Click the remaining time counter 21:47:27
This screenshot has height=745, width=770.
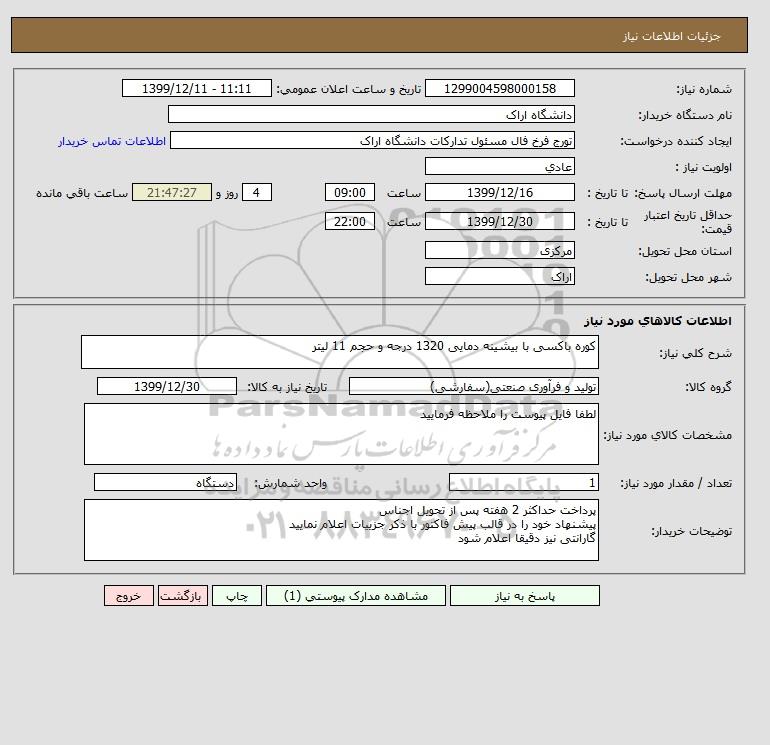(172, 193)
